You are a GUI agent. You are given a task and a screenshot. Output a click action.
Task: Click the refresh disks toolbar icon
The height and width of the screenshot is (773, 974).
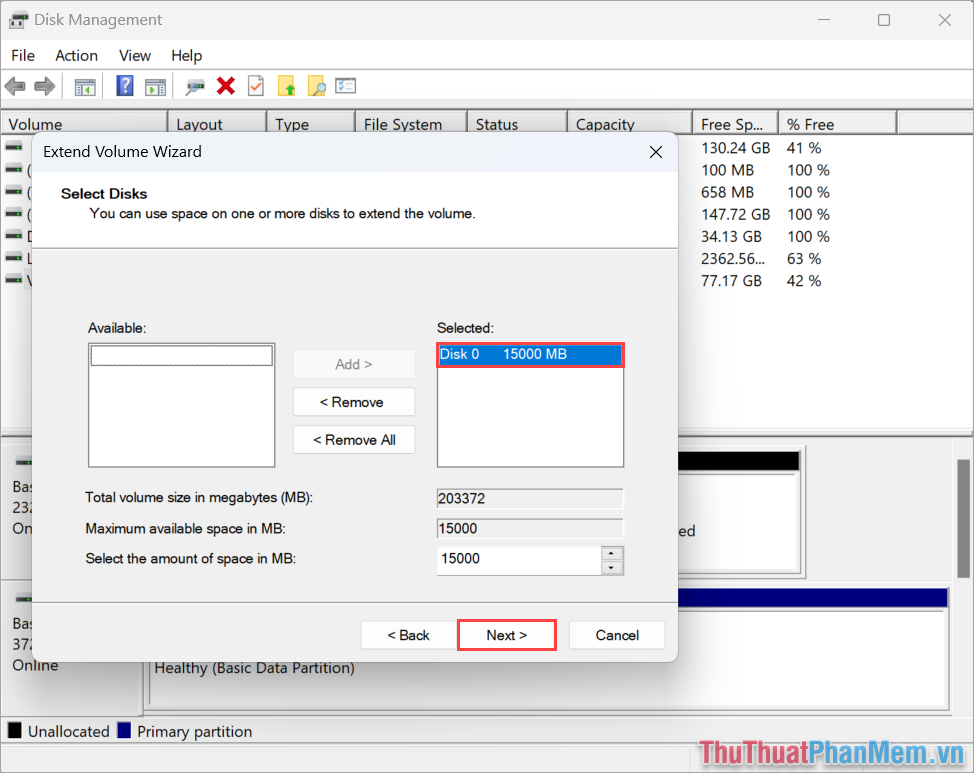click(x=195, y=86)
